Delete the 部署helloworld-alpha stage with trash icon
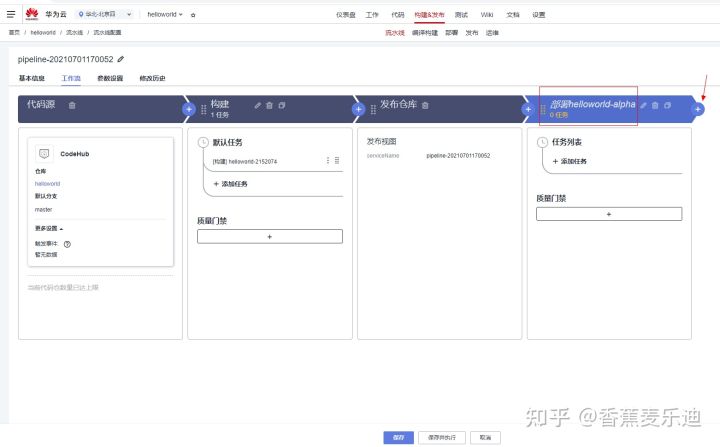 pos(655,105)
